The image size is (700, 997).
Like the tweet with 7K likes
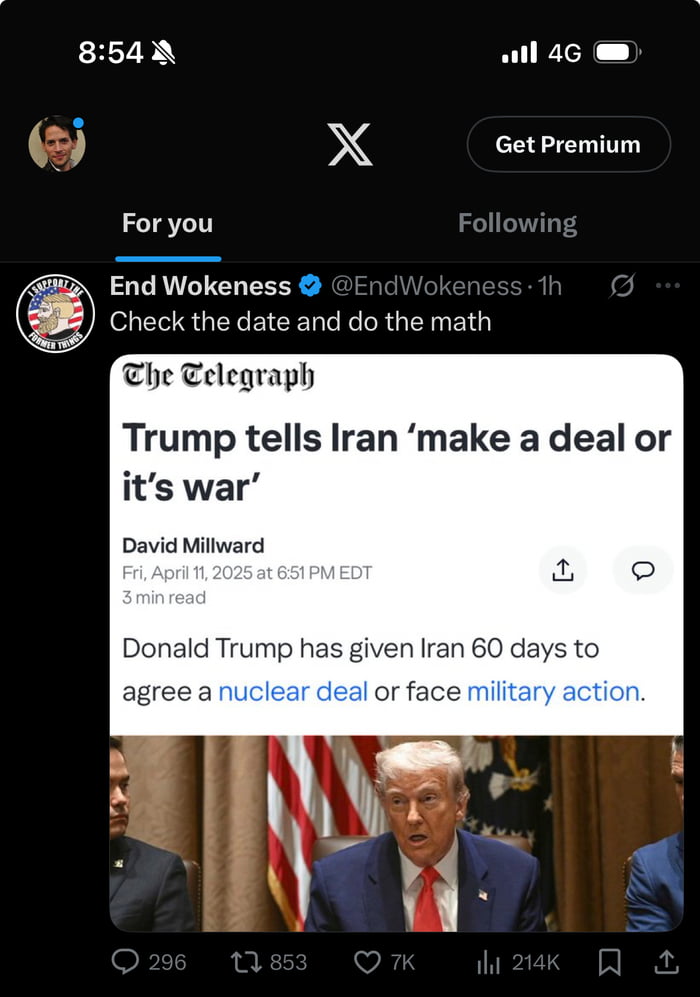point(367,962)
